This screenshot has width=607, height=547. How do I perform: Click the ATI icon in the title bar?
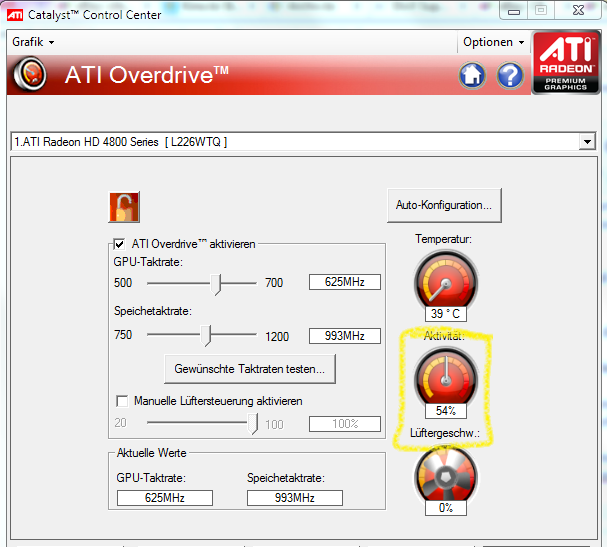(x=15, y=15)
